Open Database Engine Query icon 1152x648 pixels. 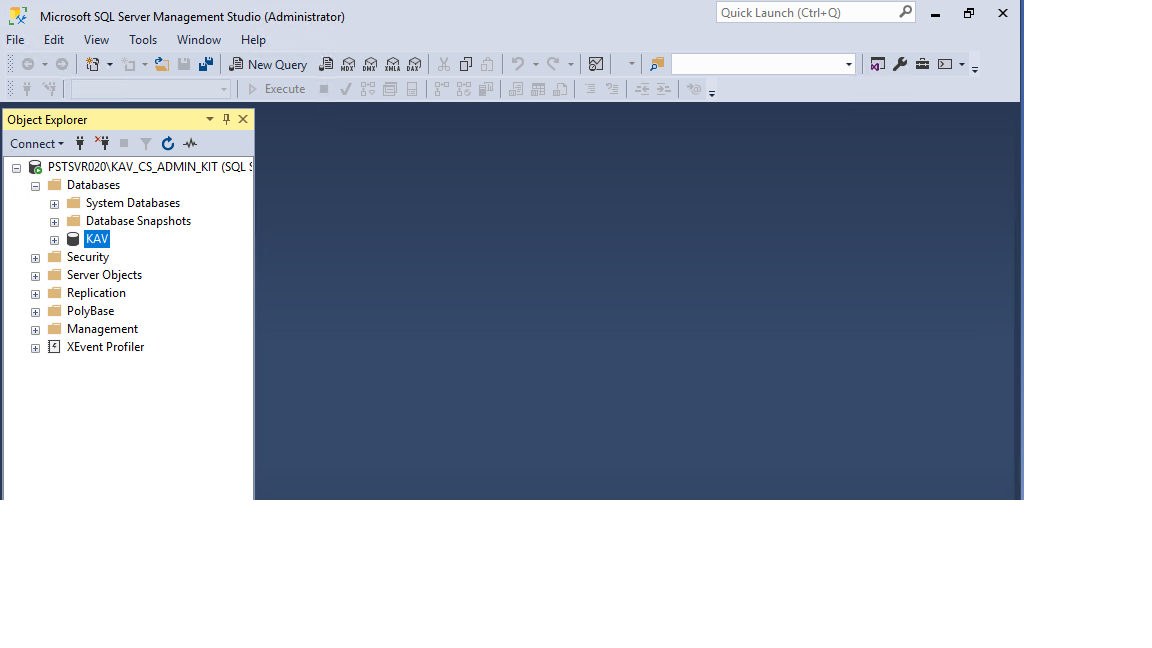click(x=325, y=65)
